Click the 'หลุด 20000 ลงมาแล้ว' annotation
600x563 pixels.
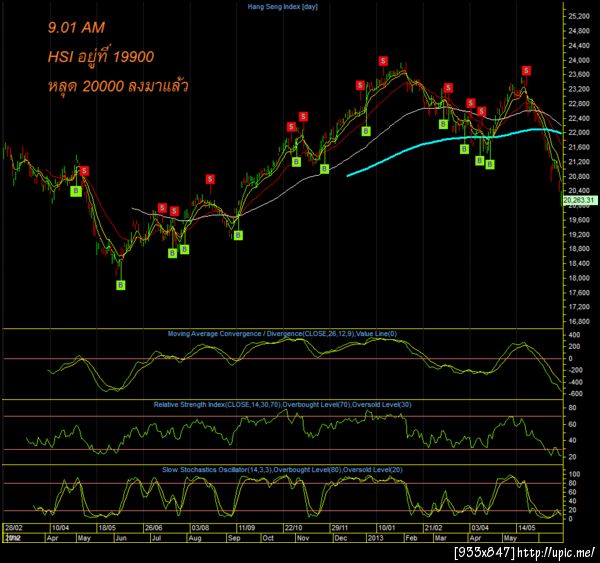coord(118,85)
